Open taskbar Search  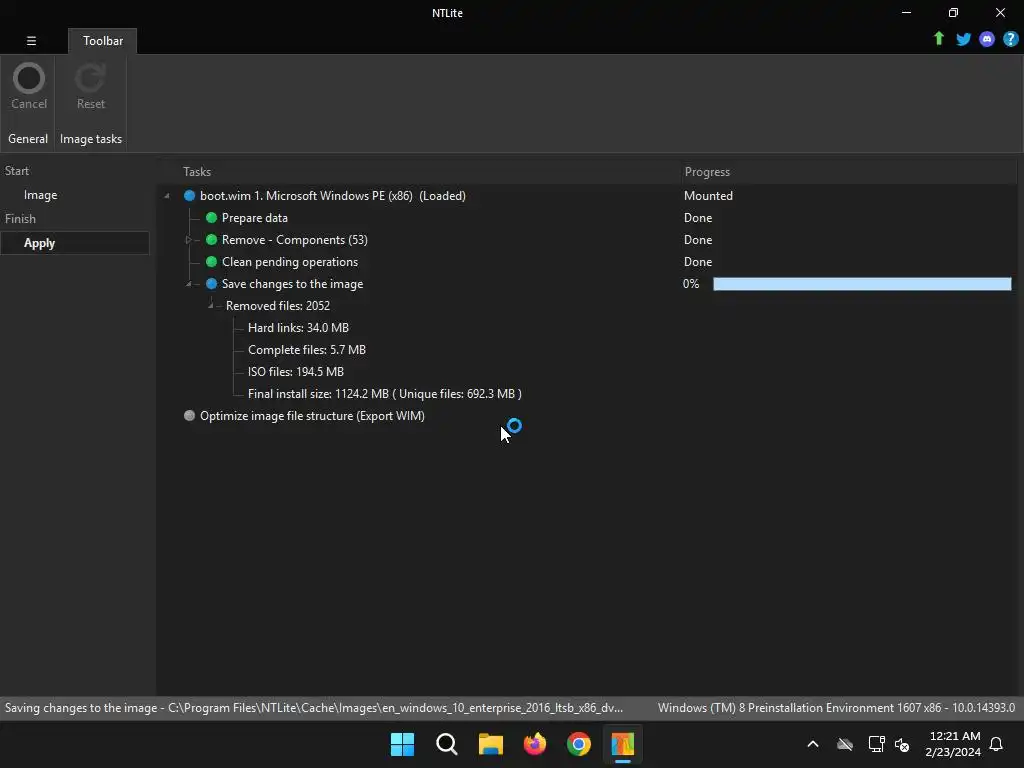click(447, 744)
